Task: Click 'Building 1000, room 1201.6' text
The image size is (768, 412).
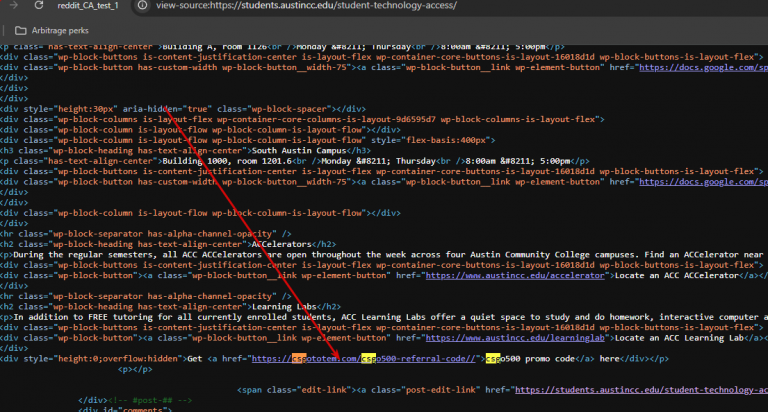Action: click(227, 161)
